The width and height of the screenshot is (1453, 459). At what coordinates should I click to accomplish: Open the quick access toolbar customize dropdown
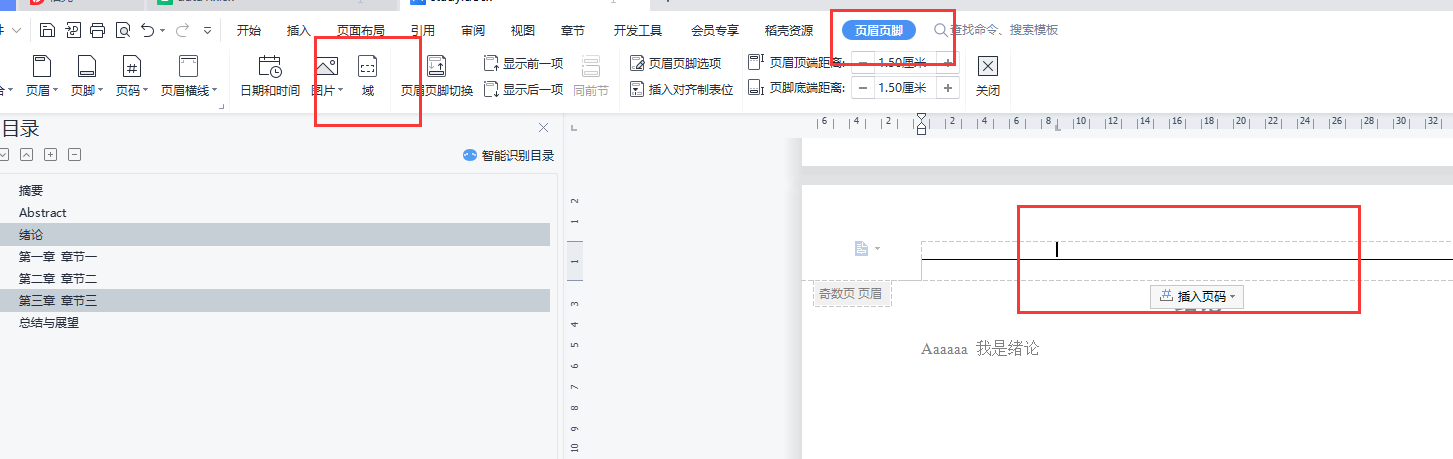point(207,30)
